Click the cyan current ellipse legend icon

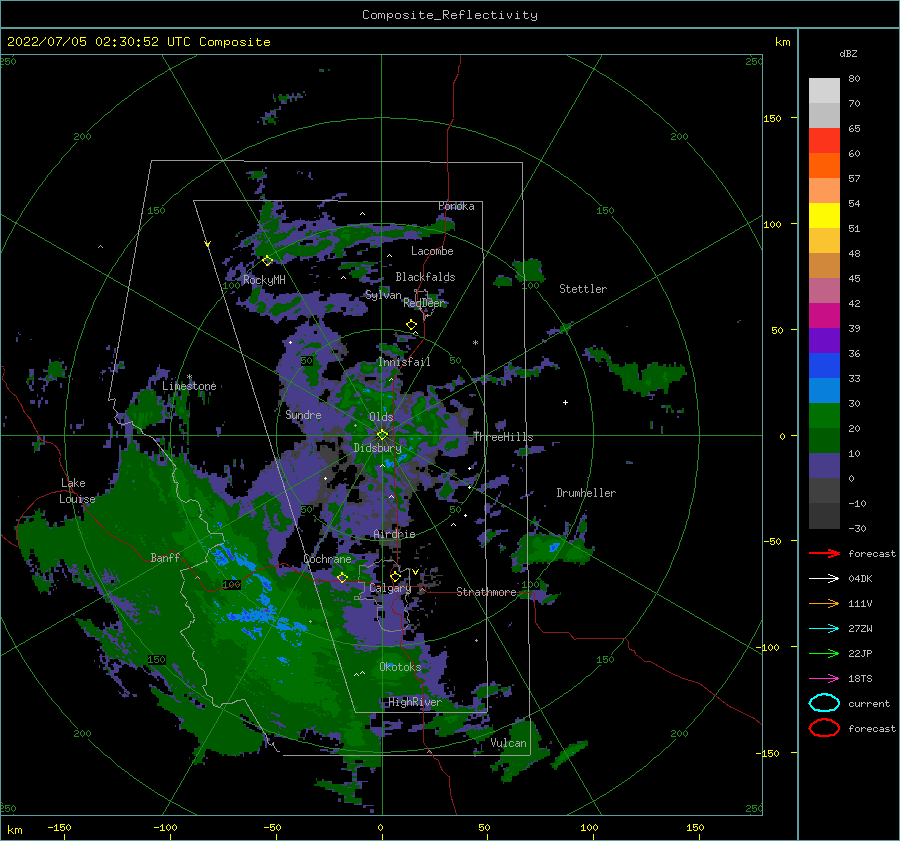[x=824, y=703]
